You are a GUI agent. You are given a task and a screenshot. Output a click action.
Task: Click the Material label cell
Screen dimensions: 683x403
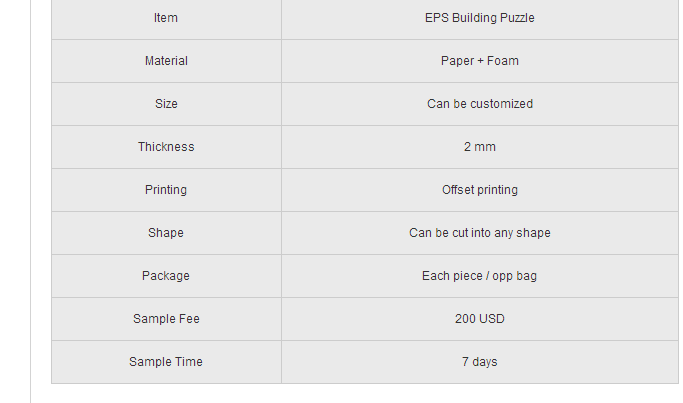click(x=166, y=61)
